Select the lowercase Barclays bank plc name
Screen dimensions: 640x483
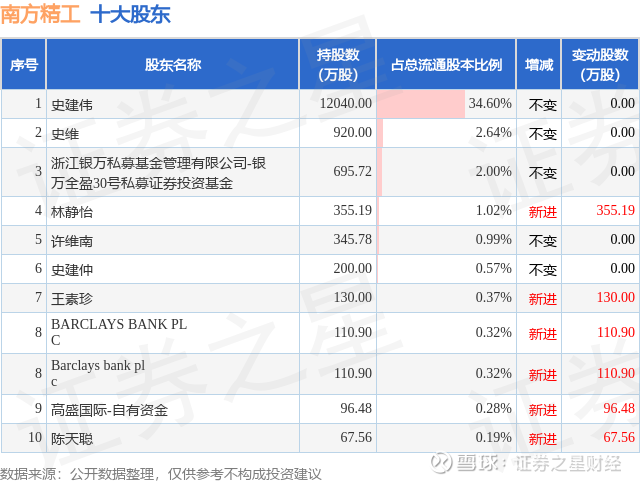click(x=98, y=373)
